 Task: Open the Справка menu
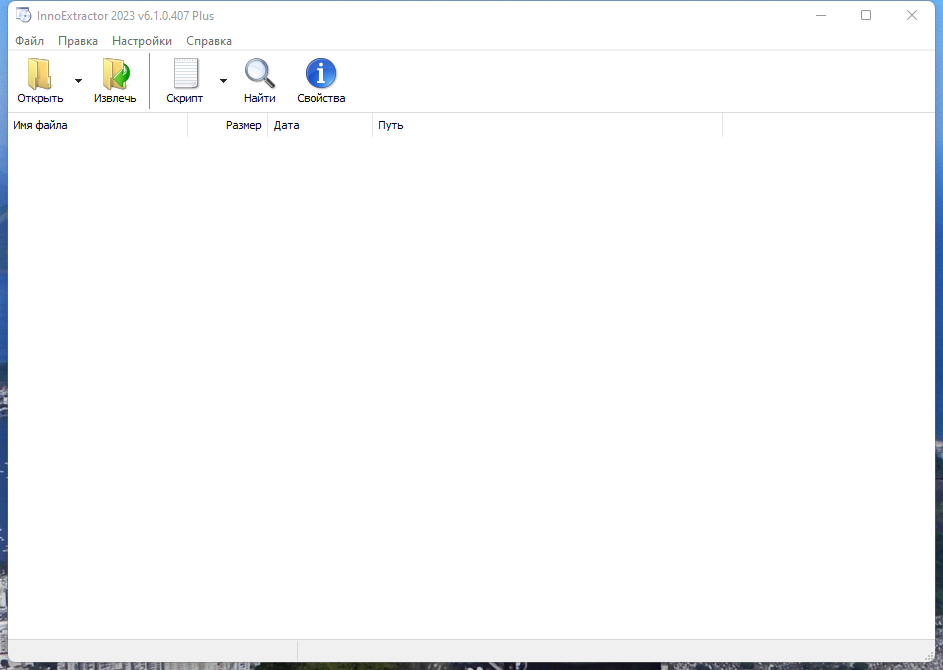[209, 41]
